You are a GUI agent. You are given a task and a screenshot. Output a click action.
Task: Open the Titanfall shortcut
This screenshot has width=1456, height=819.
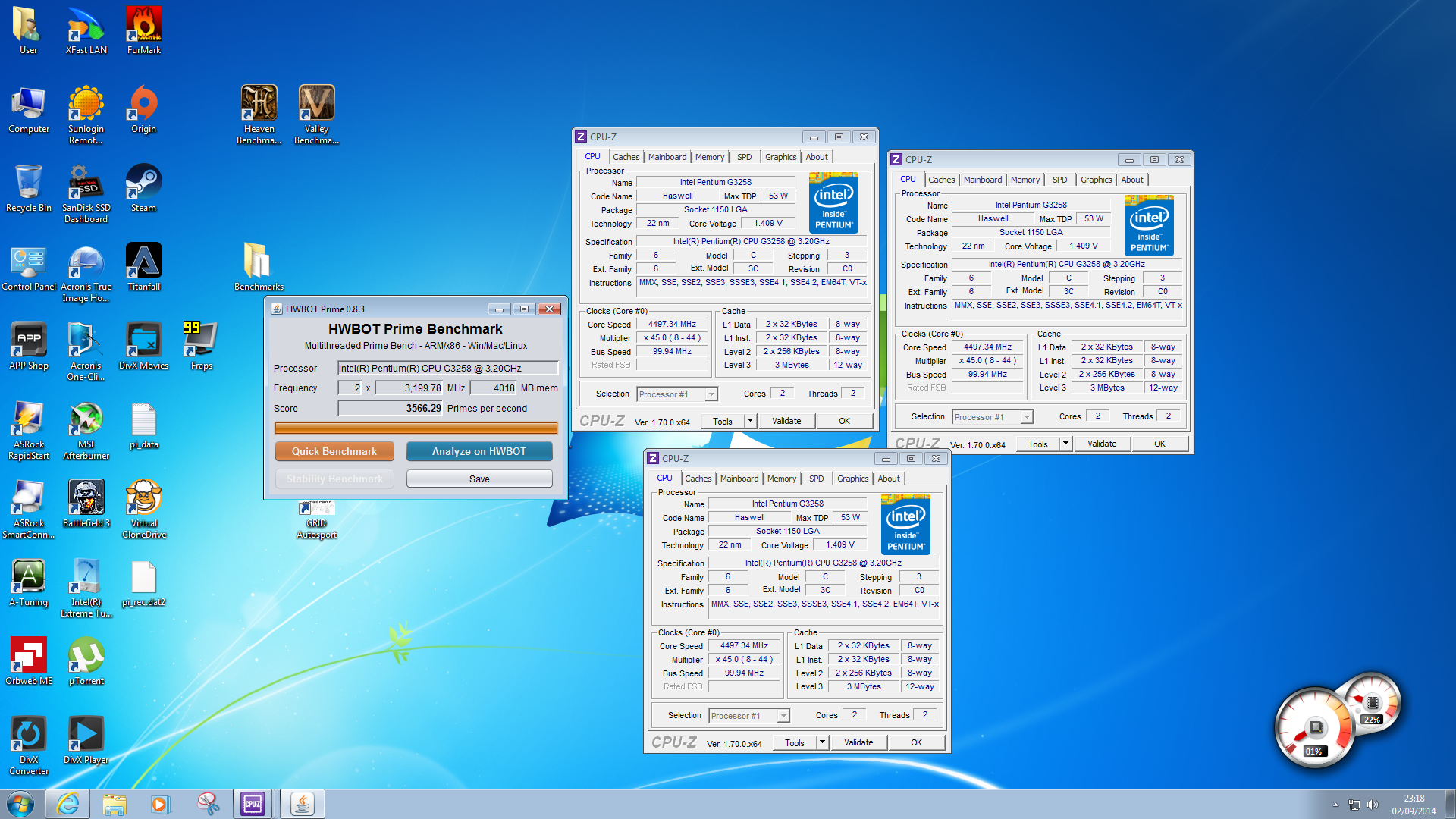coord(144,267)
